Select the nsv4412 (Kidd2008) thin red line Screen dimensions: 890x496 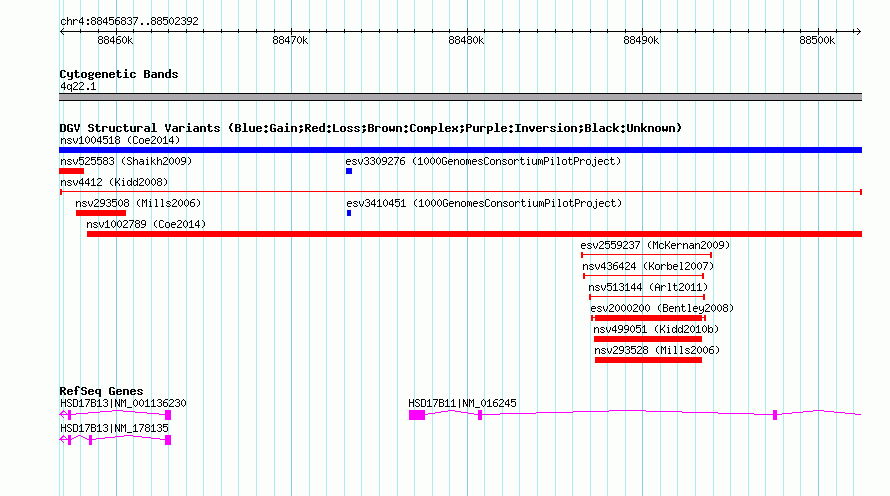pyautogui.click(x=460, y=192)
